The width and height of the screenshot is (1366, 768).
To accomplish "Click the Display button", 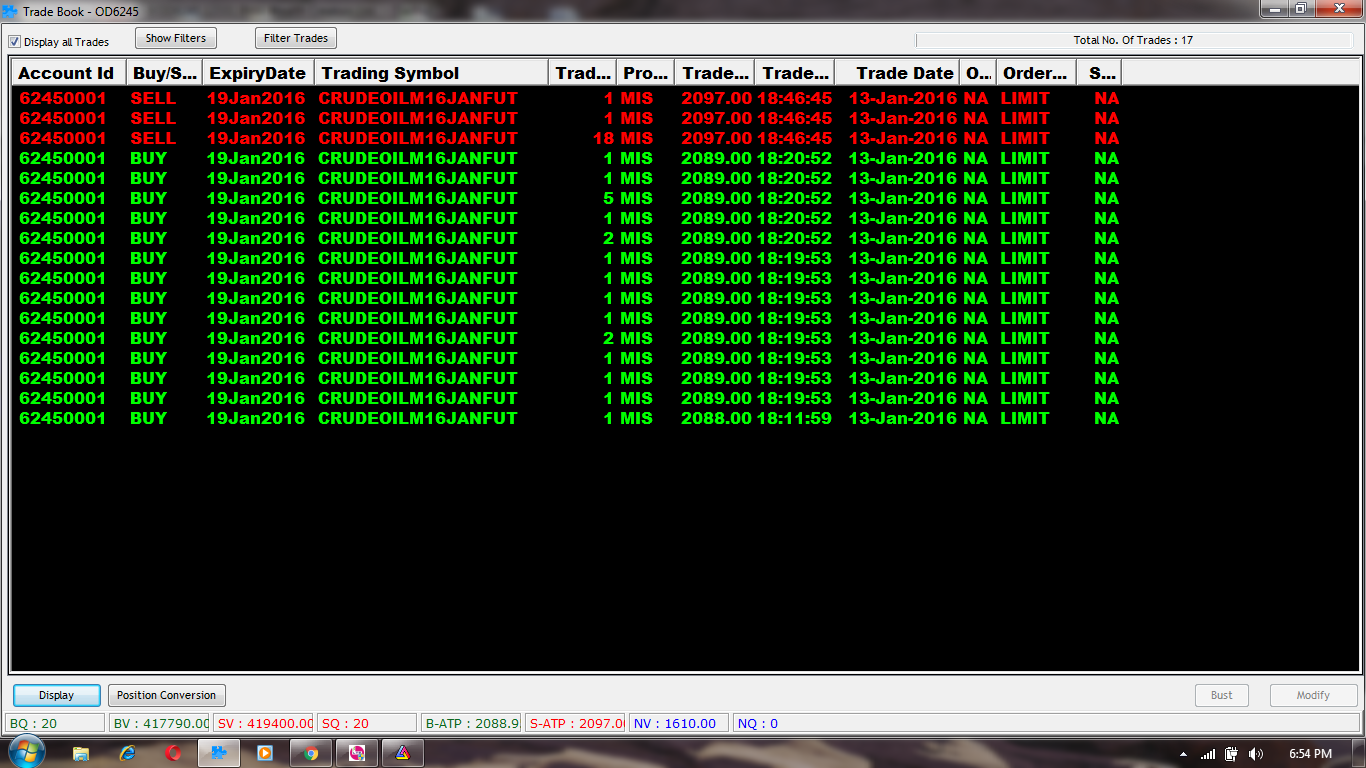I will (x=57, y=695).
